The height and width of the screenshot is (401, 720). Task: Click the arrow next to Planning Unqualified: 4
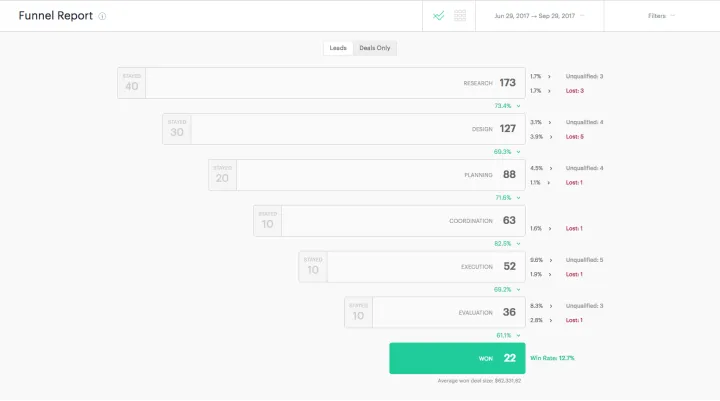point(550,168)
